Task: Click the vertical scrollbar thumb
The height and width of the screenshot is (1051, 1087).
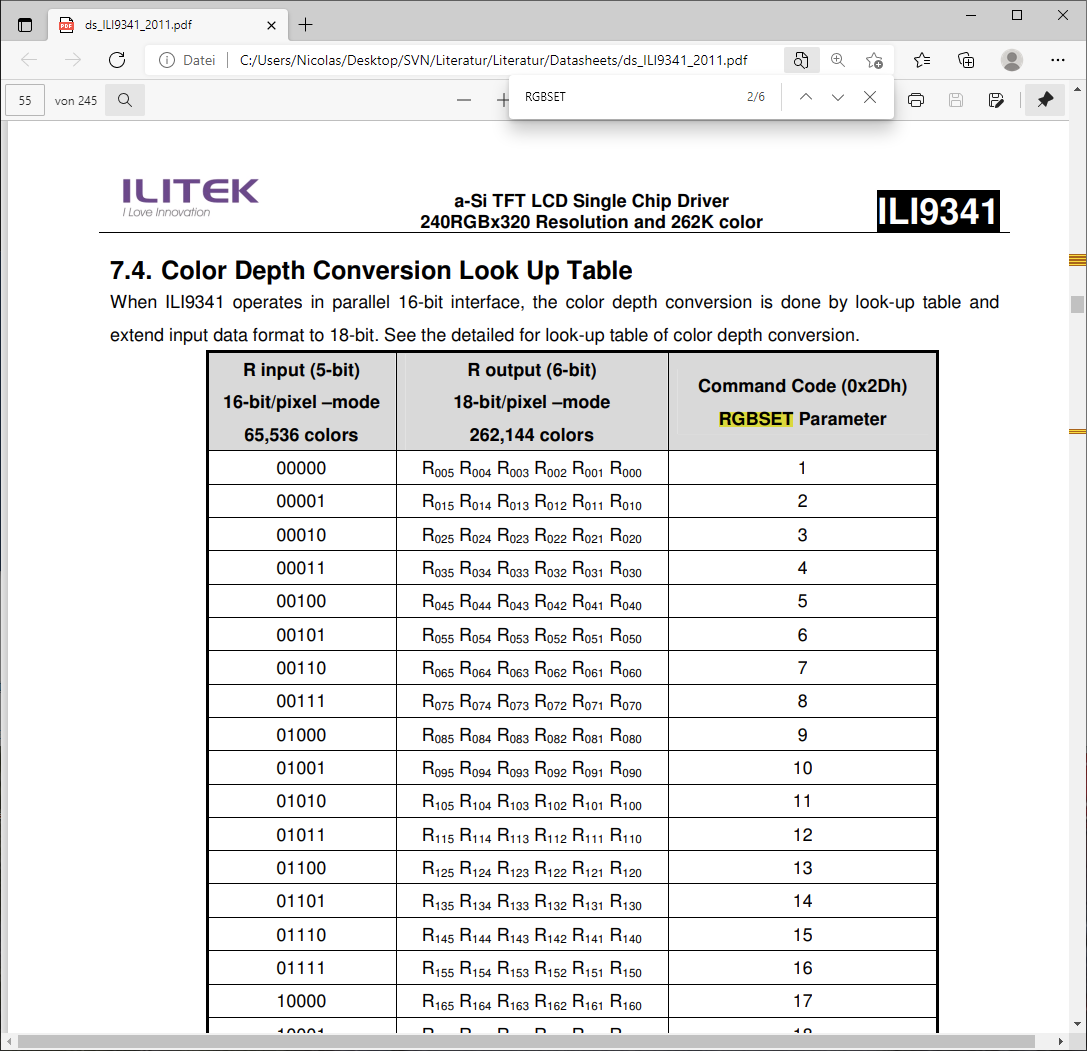Action: point(1077,304)
